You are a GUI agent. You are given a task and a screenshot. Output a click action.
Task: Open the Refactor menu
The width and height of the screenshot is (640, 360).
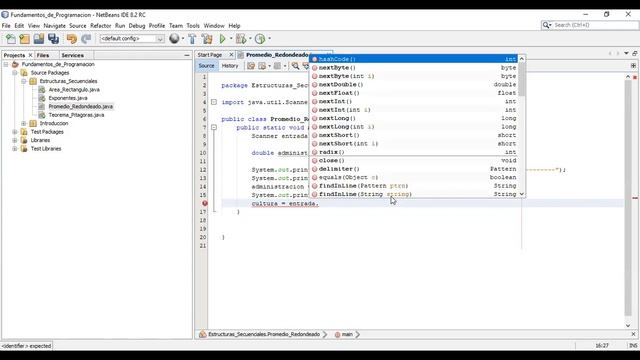click(100, 26)
